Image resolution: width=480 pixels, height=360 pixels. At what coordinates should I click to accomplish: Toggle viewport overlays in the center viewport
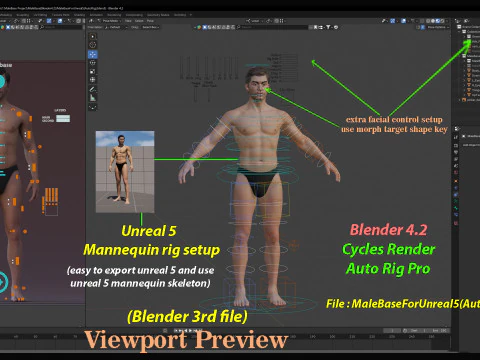click(403, 21)
